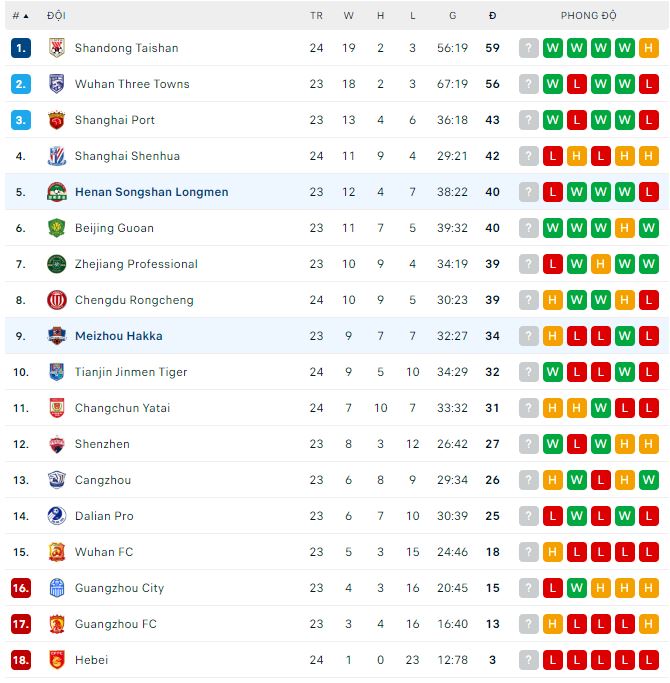
Task: Click the TR matches played column header
Action: tap(316, 16)
